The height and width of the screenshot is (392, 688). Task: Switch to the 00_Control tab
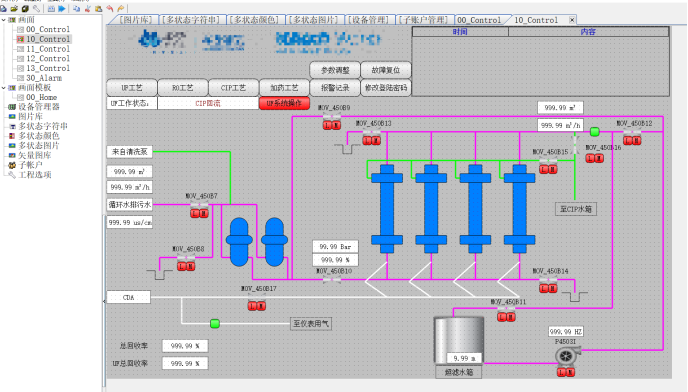479,20
